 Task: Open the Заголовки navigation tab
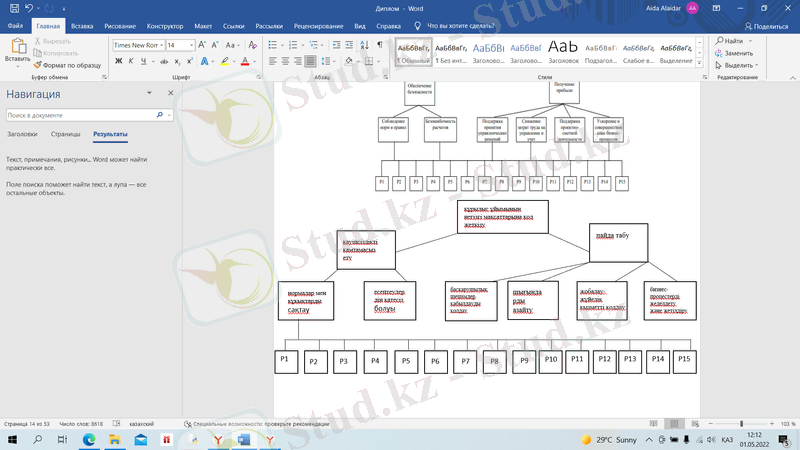click(x=22, y=134)
